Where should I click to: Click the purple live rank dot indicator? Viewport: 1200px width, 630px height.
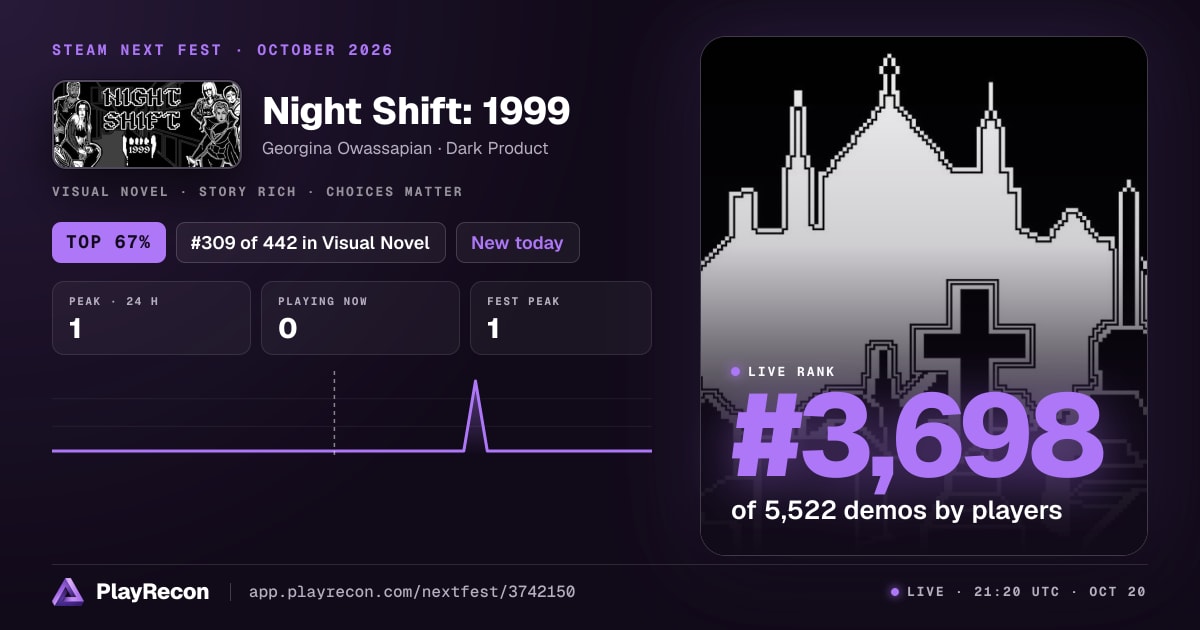tap(736, 372)
